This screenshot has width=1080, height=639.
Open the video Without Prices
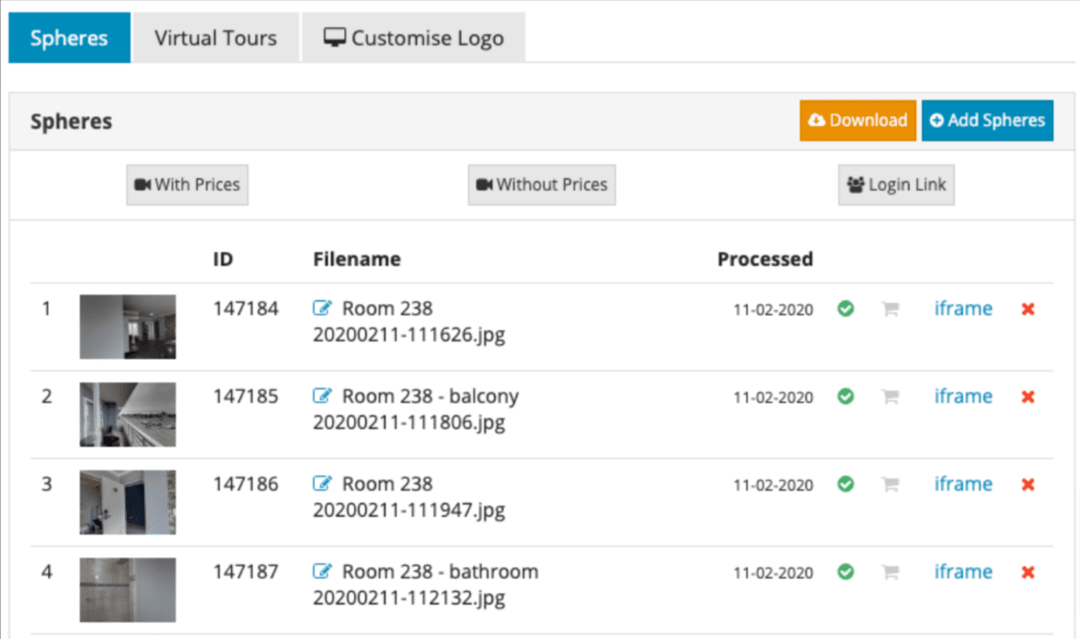pos(541,184)
